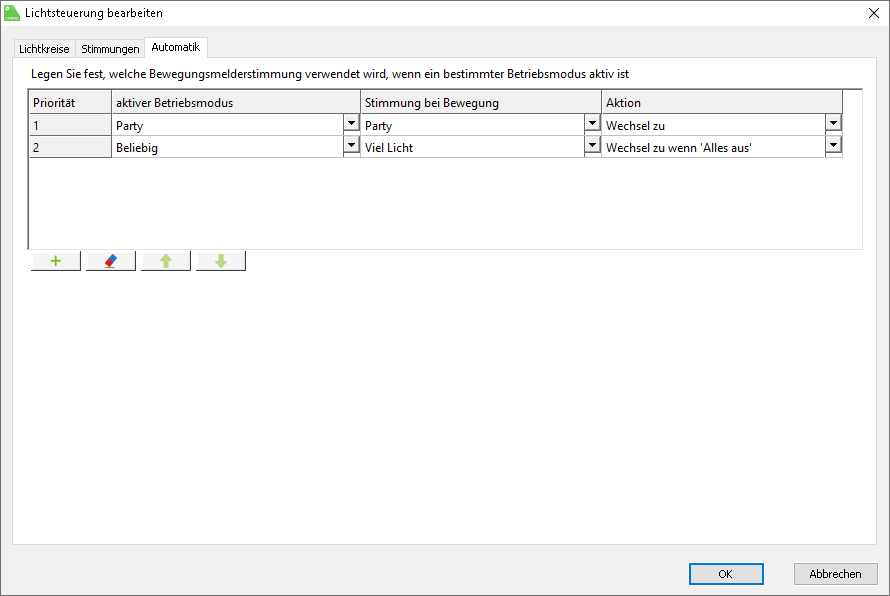This screenshot has height=596, width=890.
Task: Open the Betriebsmodus dropdown for the Party row
Action: [x=351, y=123]
